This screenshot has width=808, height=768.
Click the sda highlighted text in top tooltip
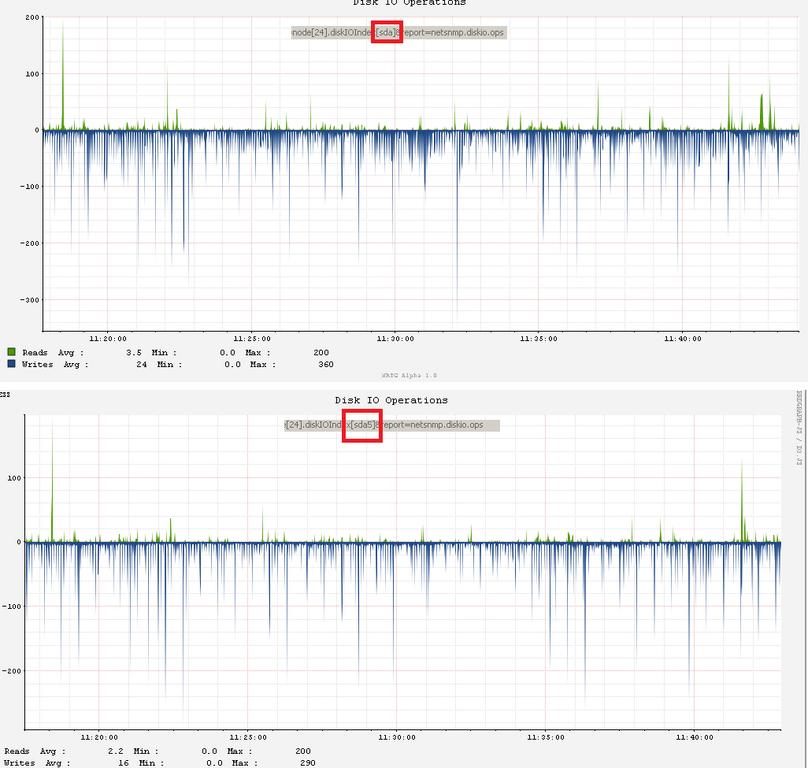pos(386,32)
